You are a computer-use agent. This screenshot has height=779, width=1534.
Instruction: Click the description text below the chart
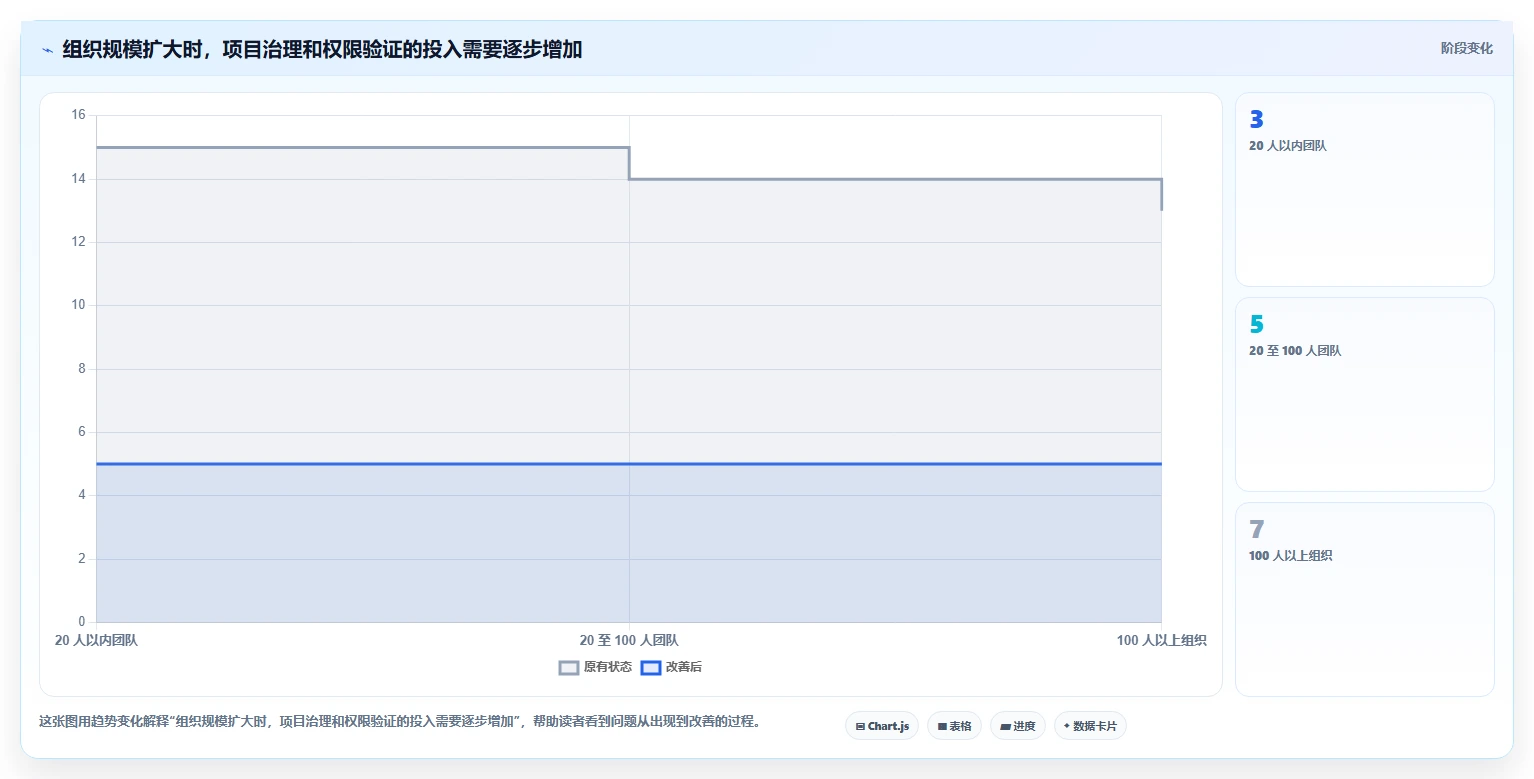(x=400, y=721)
